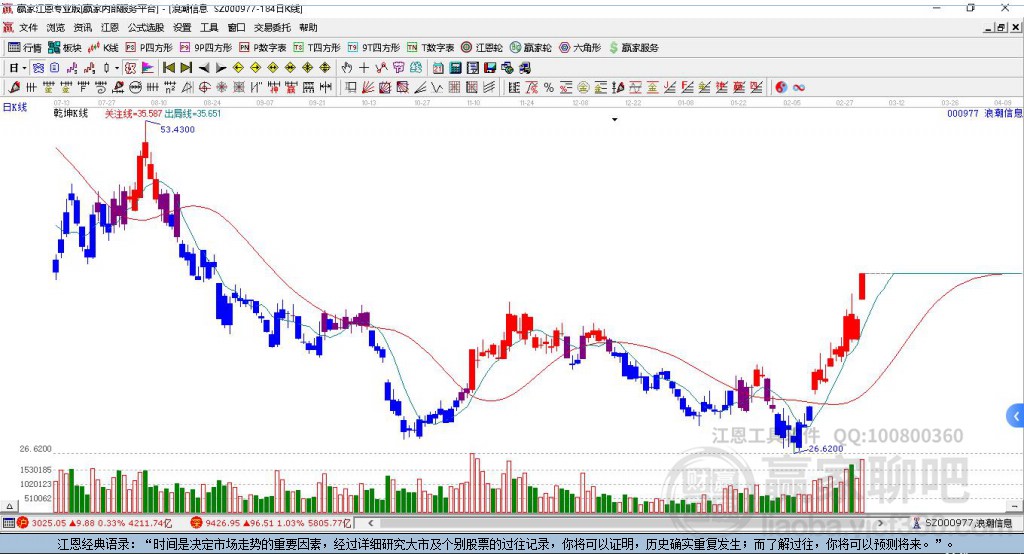Screen dimensions: 1024x554
Task: Open the 9T四方形 tool
Action: tap(374, 48)
